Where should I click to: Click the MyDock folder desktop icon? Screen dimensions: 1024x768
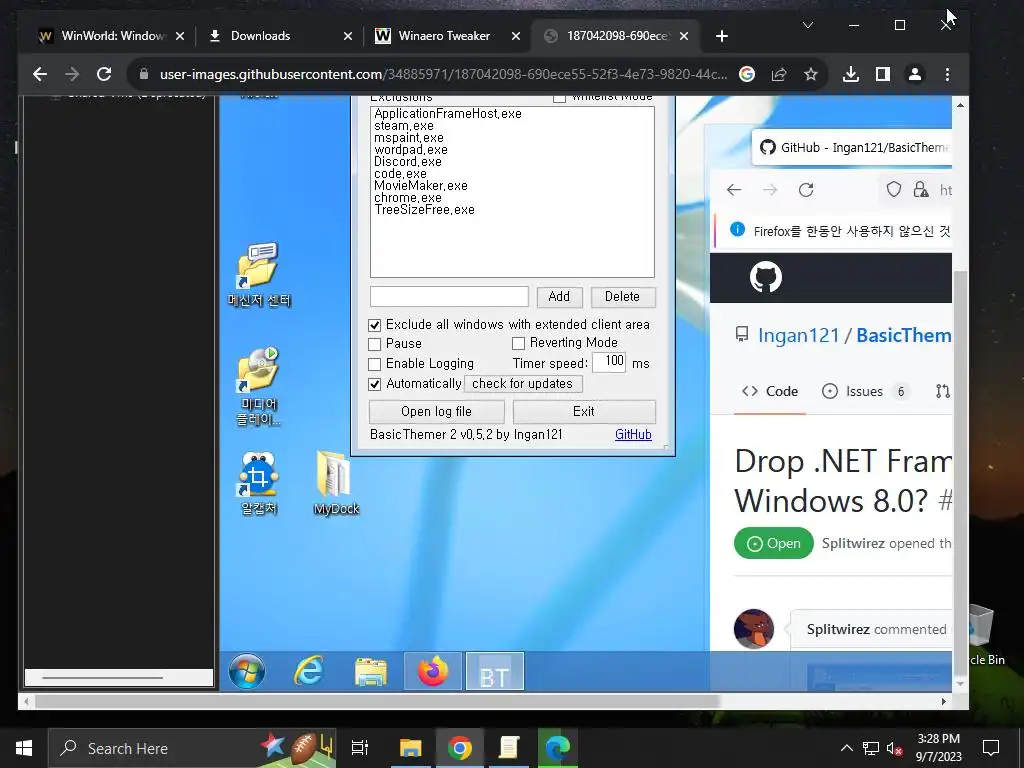(336, 483)
